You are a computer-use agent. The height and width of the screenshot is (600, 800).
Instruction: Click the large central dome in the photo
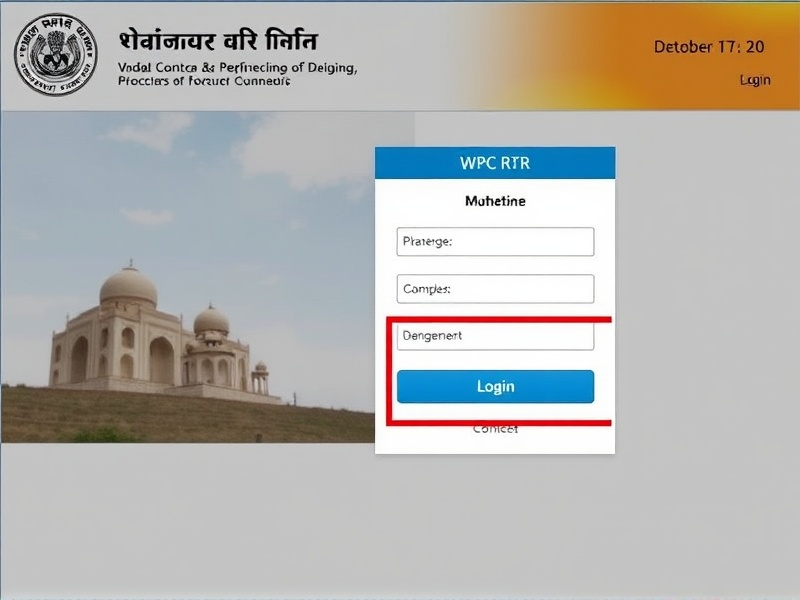tap(129, 286)
